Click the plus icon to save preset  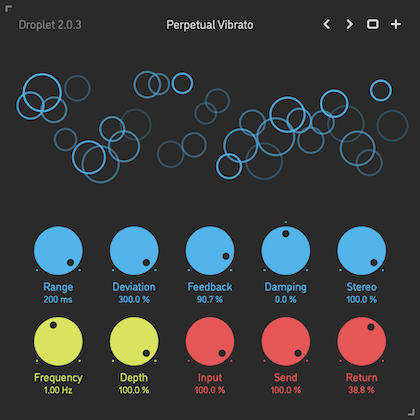(x=396, y=24)
